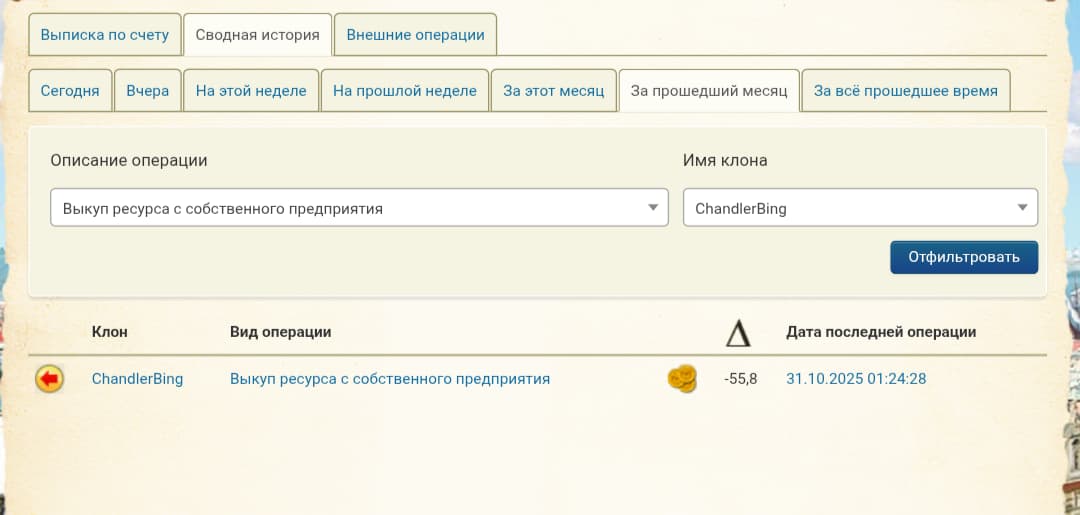The image size is (1080, 515).
Task: Open the Внешние операции tab
Action: pos(415,35)
